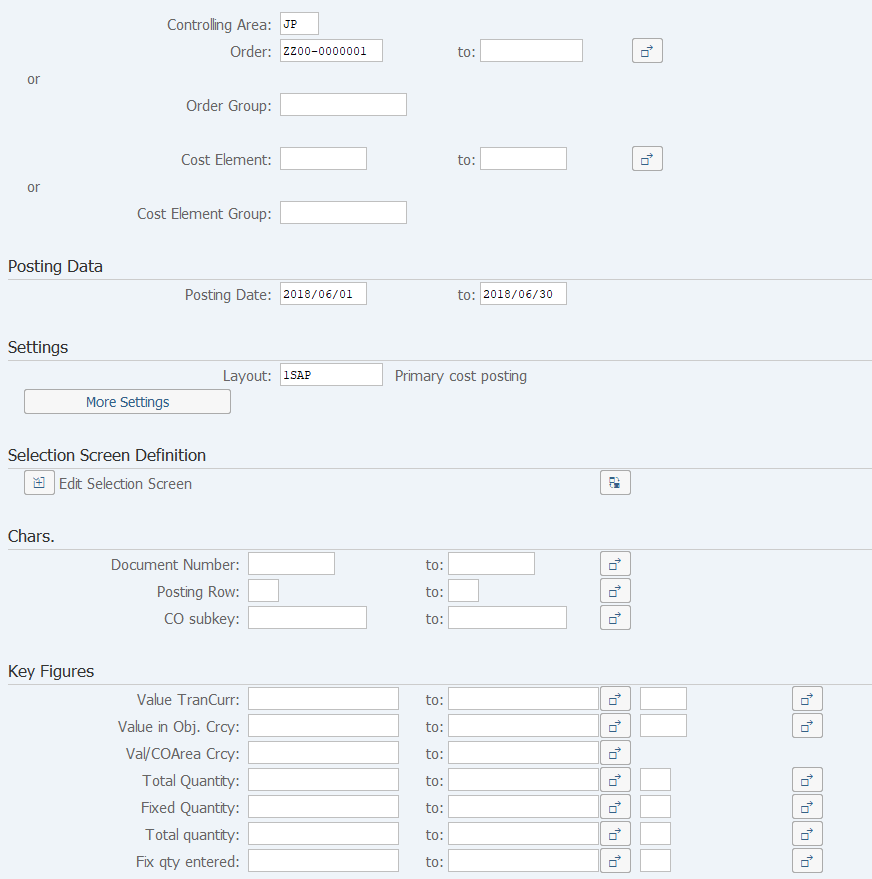Viewport: 872px width, 879px height.
Task: Open multiple selection for Value TranCurr
Action: click(614, 698)
